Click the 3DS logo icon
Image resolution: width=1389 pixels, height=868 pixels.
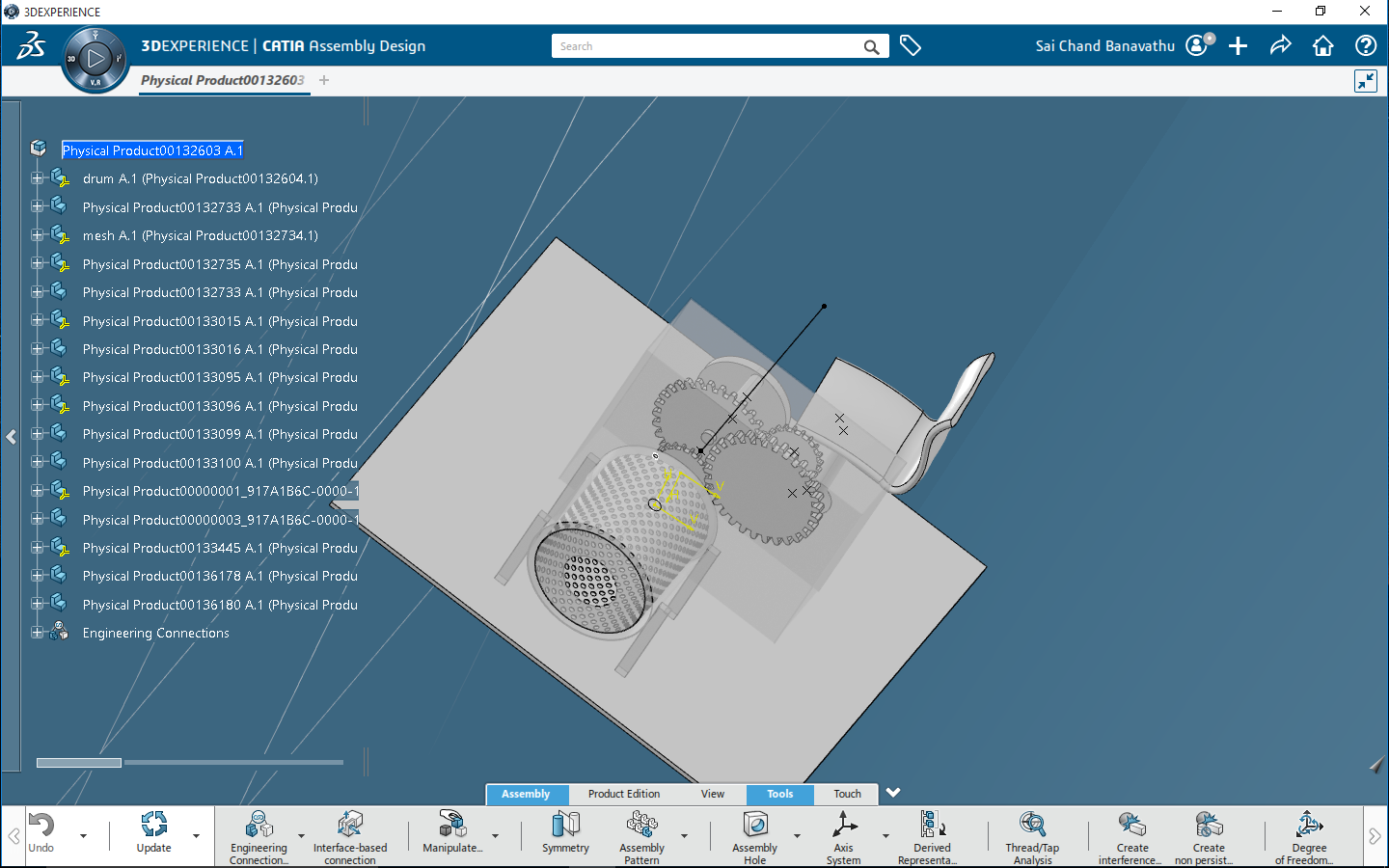coord(31,45)
